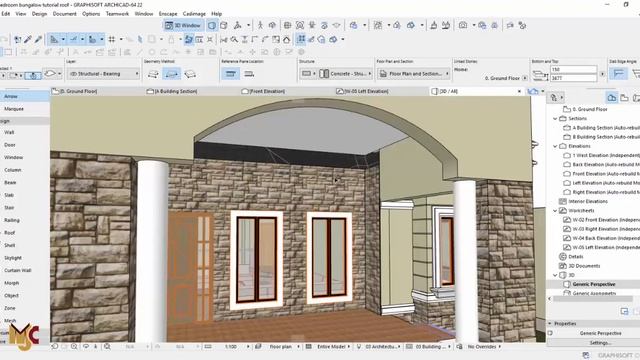
Task: Click the walking figure explore icon
Action: pyautogui.click(x=260, y=25)
